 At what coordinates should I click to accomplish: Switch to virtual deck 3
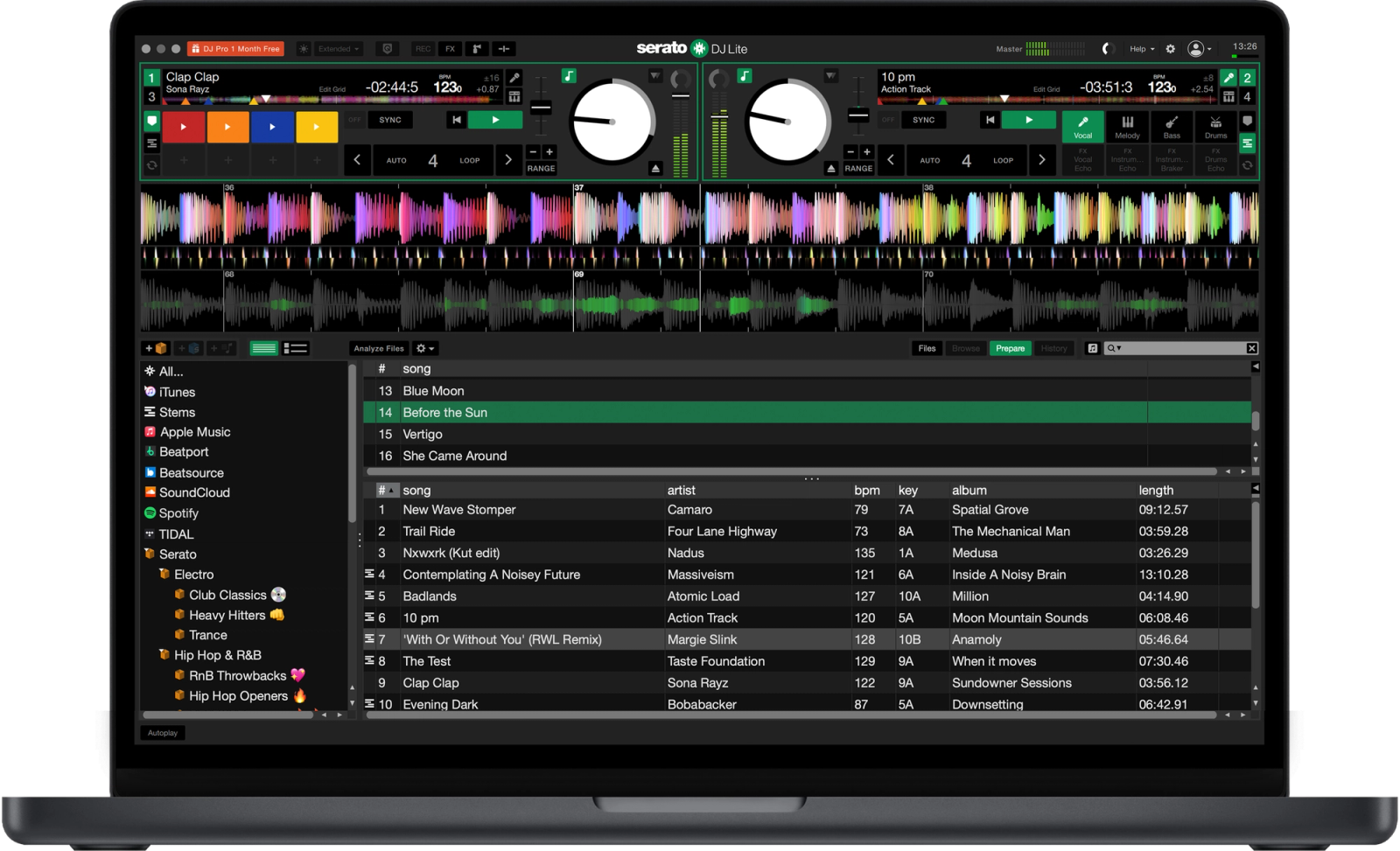pyautogui.click(x=151, y=96)
